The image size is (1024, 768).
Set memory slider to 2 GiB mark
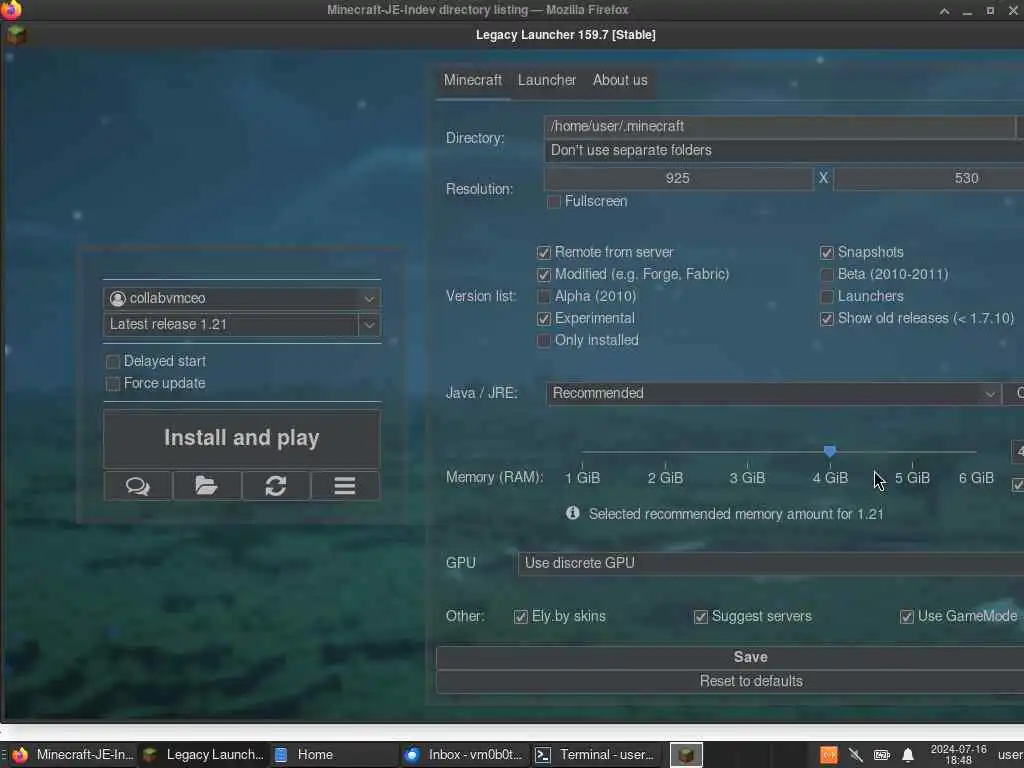(x=665, y=452)
